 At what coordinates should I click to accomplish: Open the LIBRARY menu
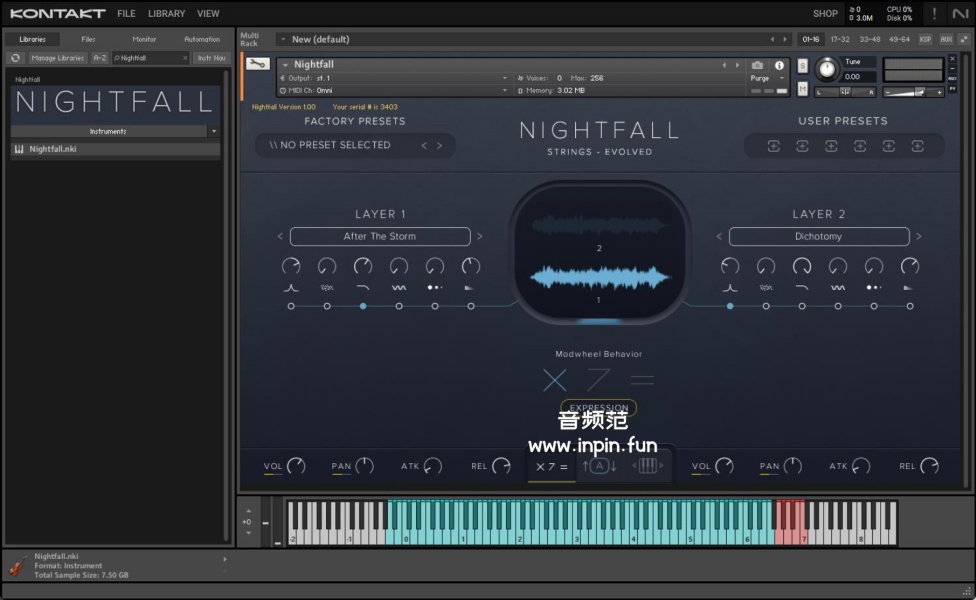(166, 14)
